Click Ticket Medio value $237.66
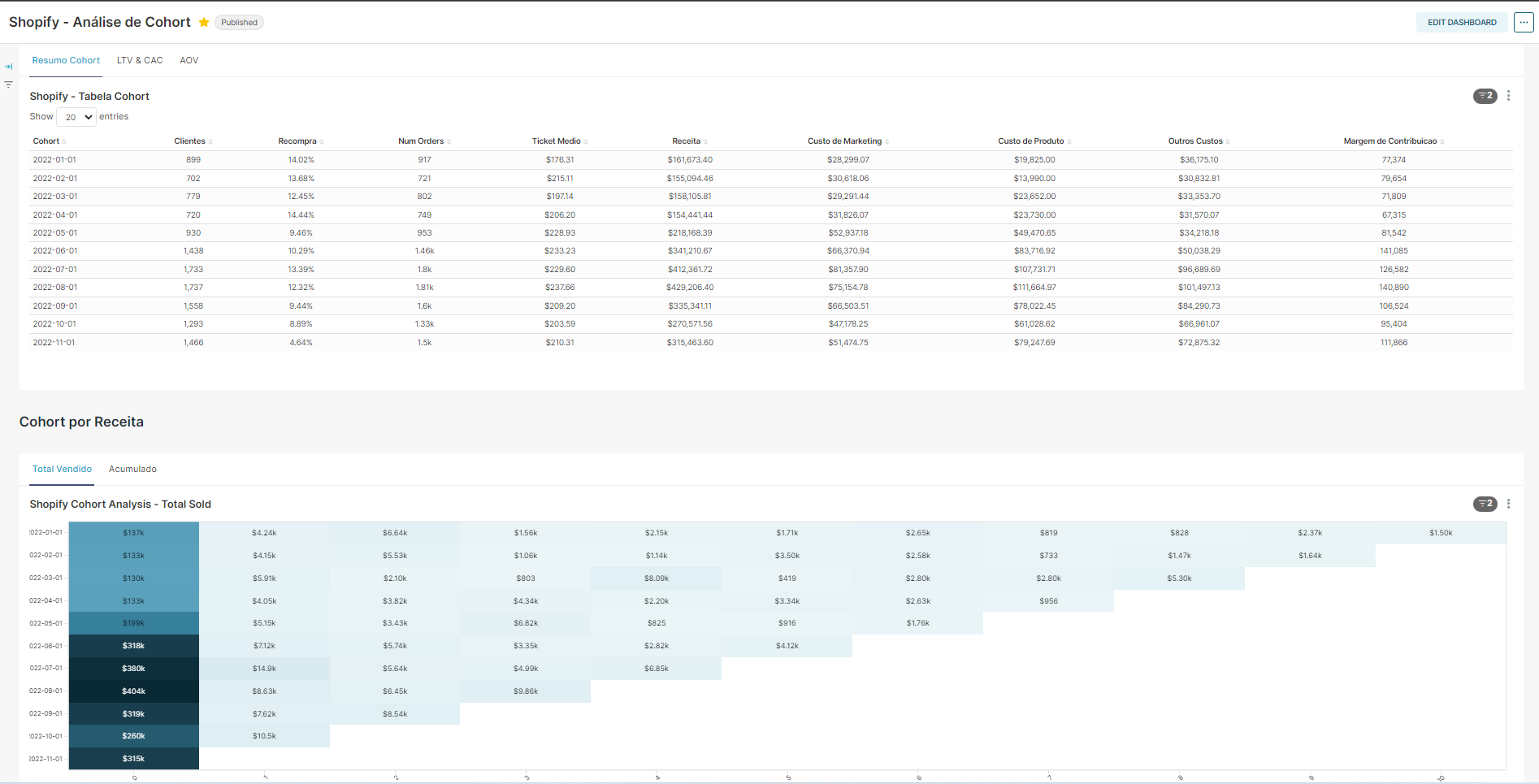Screen dimensions: 1539x784 [x=560, y=288]
